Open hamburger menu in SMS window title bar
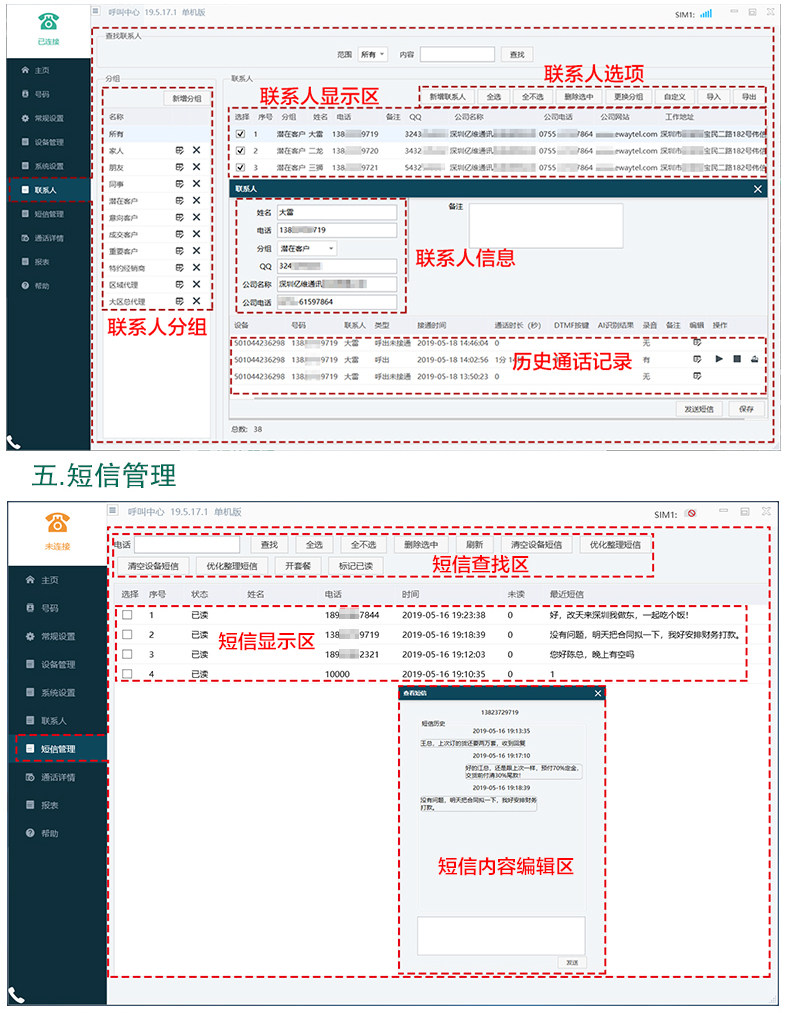The height and width of the screenshot is (1013, 790). (x=112, y=511)
